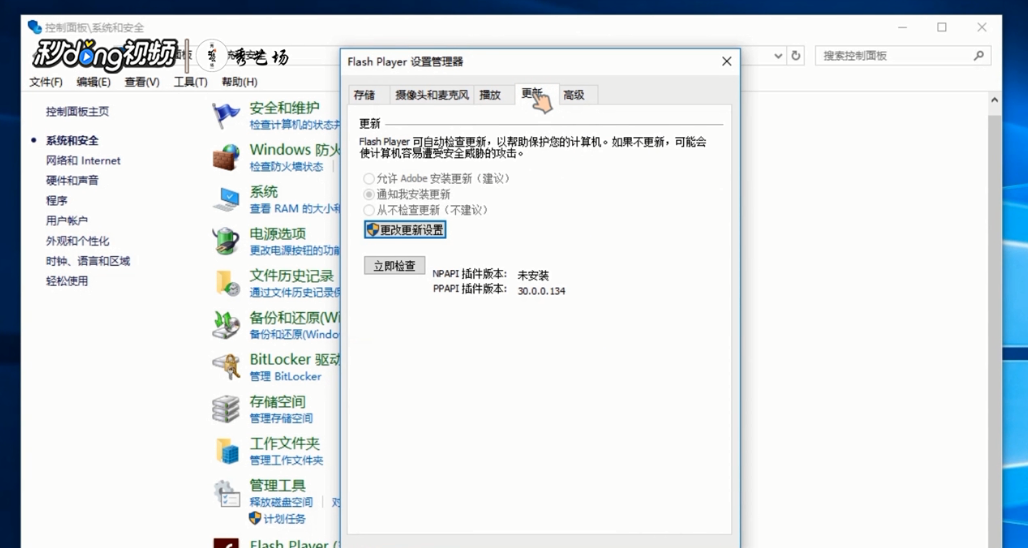Open the 管理工具 heading link
This screenshot has height=548, width=1028.
click(x=277, y=486)
